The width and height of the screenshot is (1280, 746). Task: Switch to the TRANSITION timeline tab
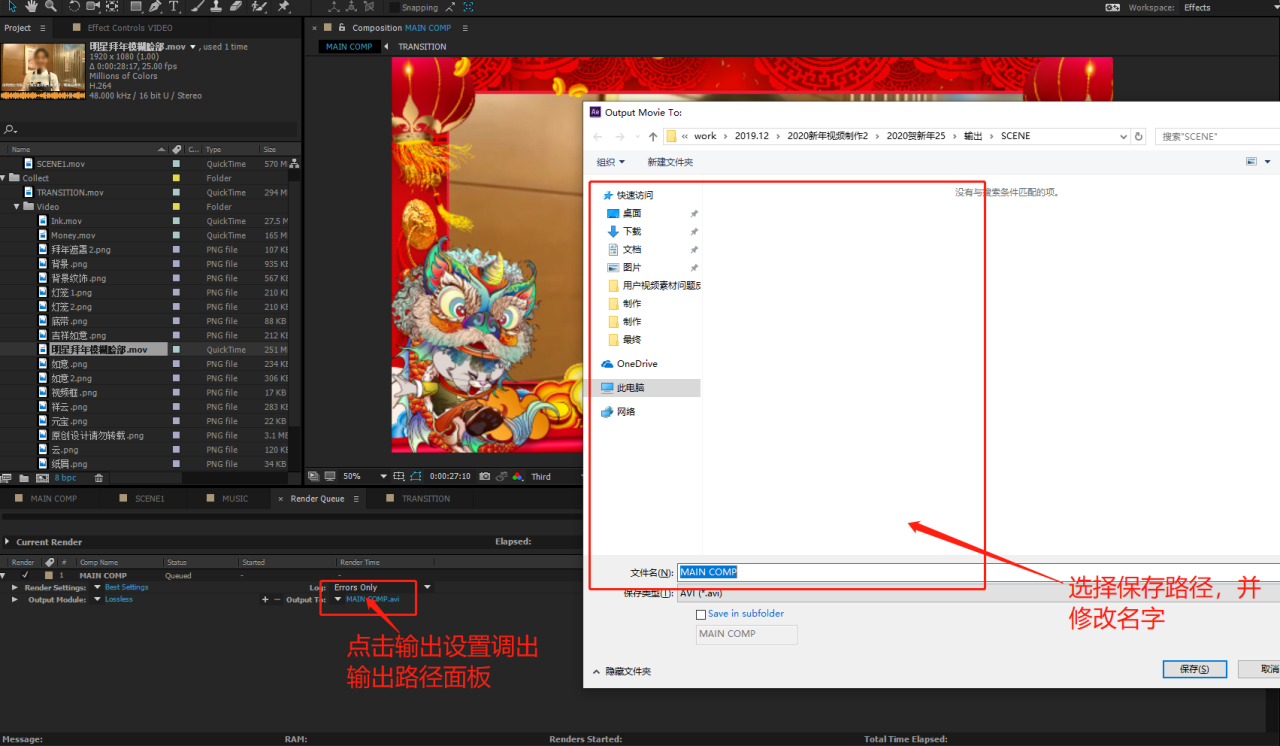click(x=426, y=498)
